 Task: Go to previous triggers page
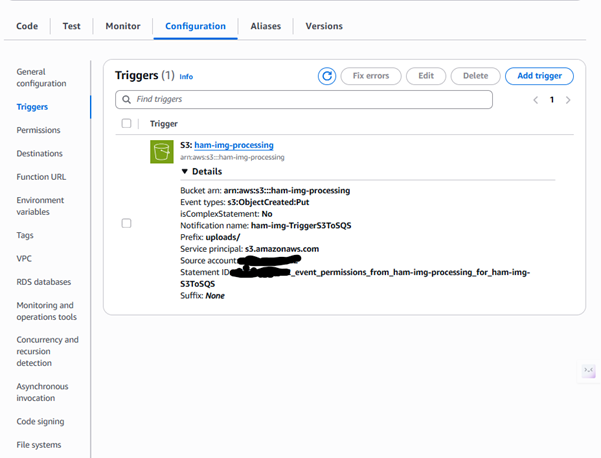click(535, 100)
